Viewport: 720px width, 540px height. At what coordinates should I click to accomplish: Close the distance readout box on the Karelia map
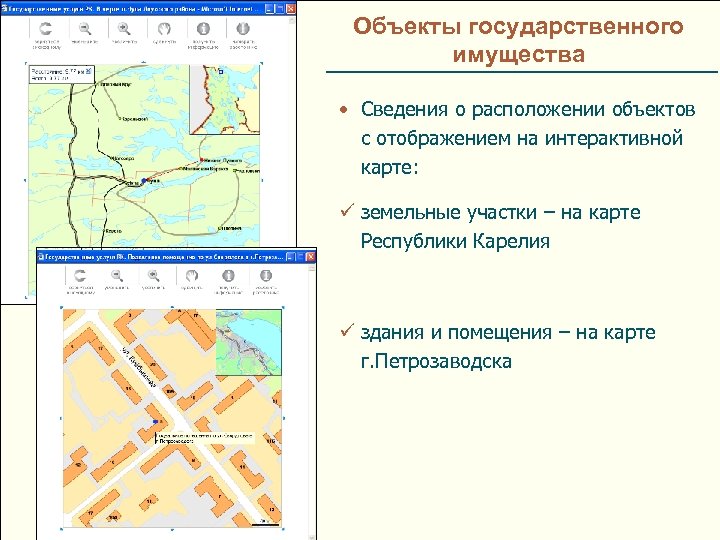tap(89, 71)
